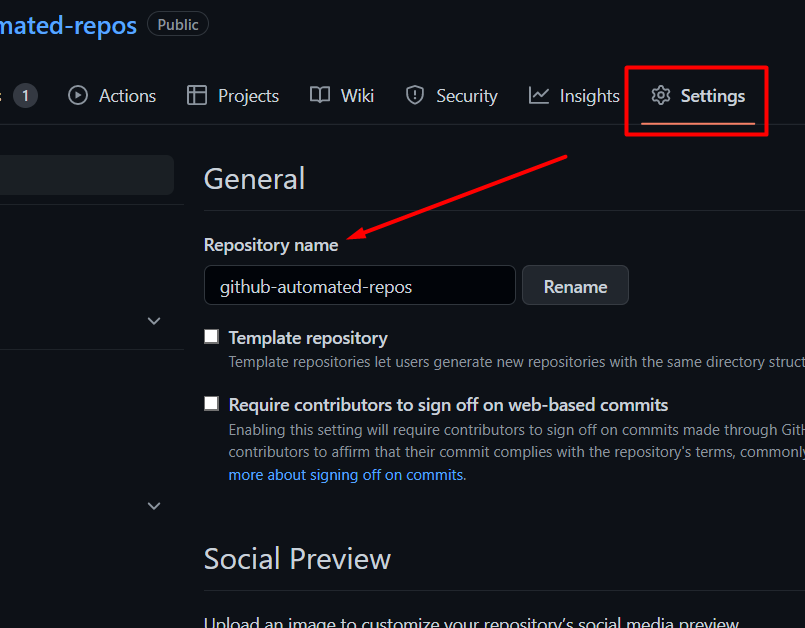The image size is (805, 628).
Task: Click the Projects table icon
Action: click(x=197, y=96)
